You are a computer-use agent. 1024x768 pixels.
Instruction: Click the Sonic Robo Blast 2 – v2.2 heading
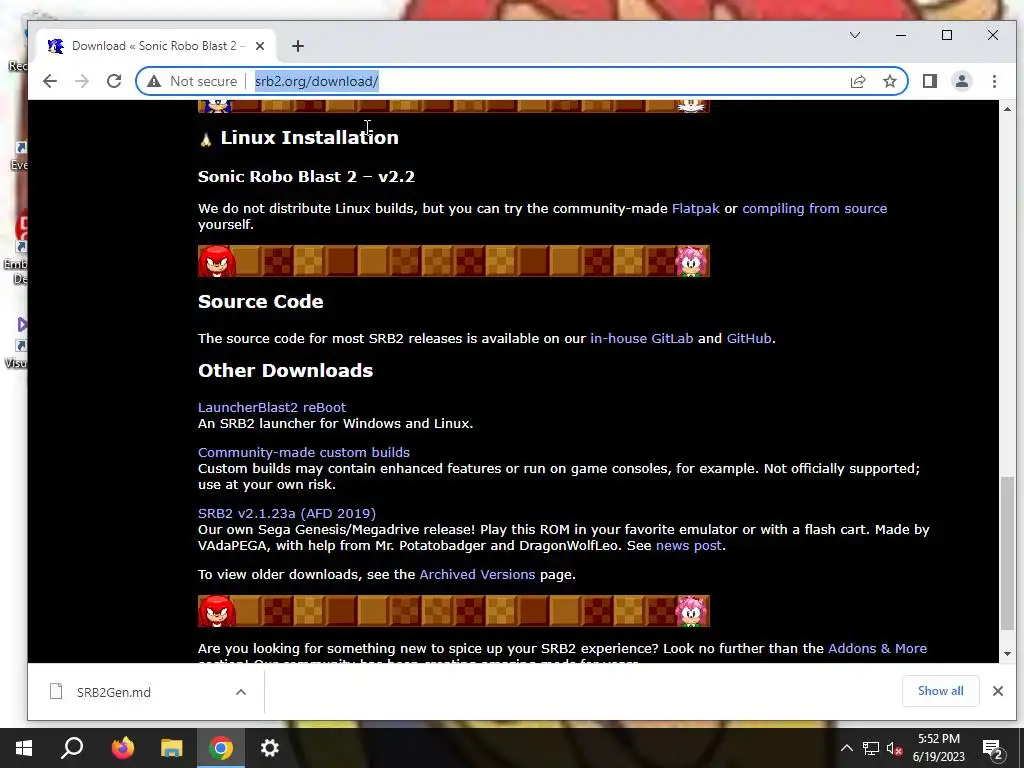[x=306, y=176]
